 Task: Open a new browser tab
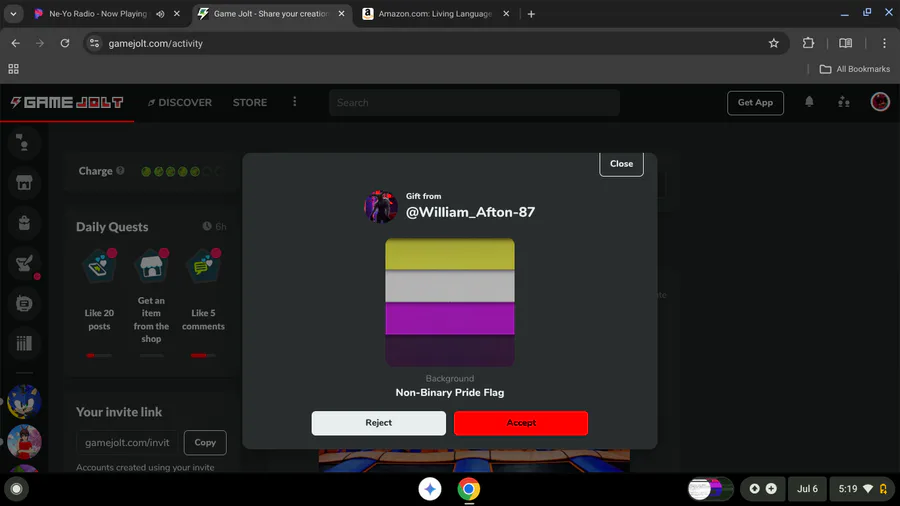[531, 14]
